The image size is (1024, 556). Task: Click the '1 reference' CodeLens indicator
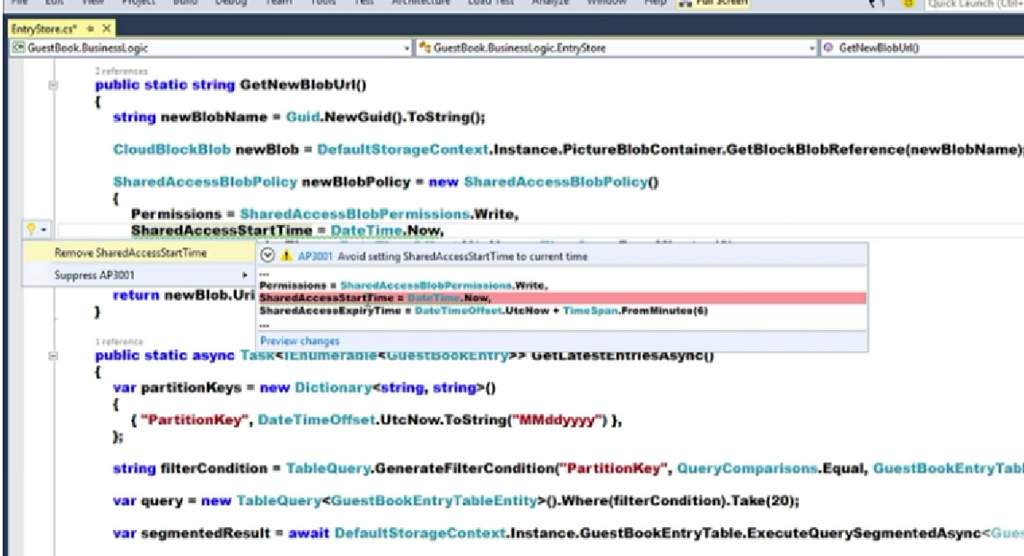coord(119,341)
